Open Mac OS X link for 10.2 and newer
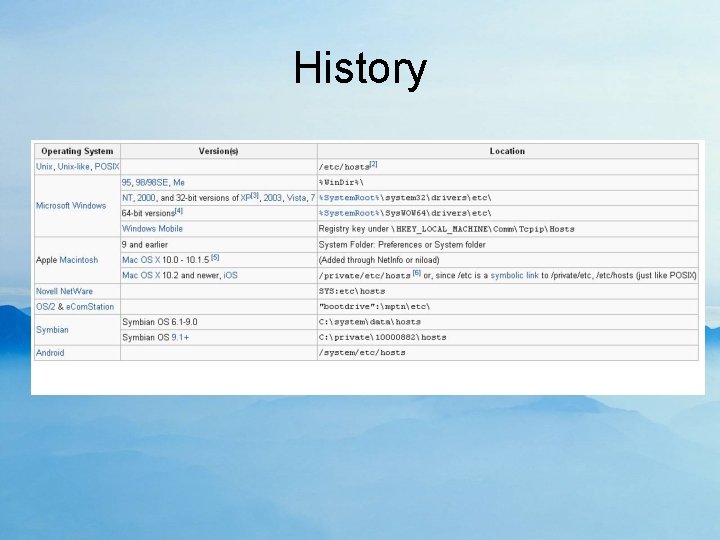This screenshot has width=720, height=540. [x=141, y=276]
